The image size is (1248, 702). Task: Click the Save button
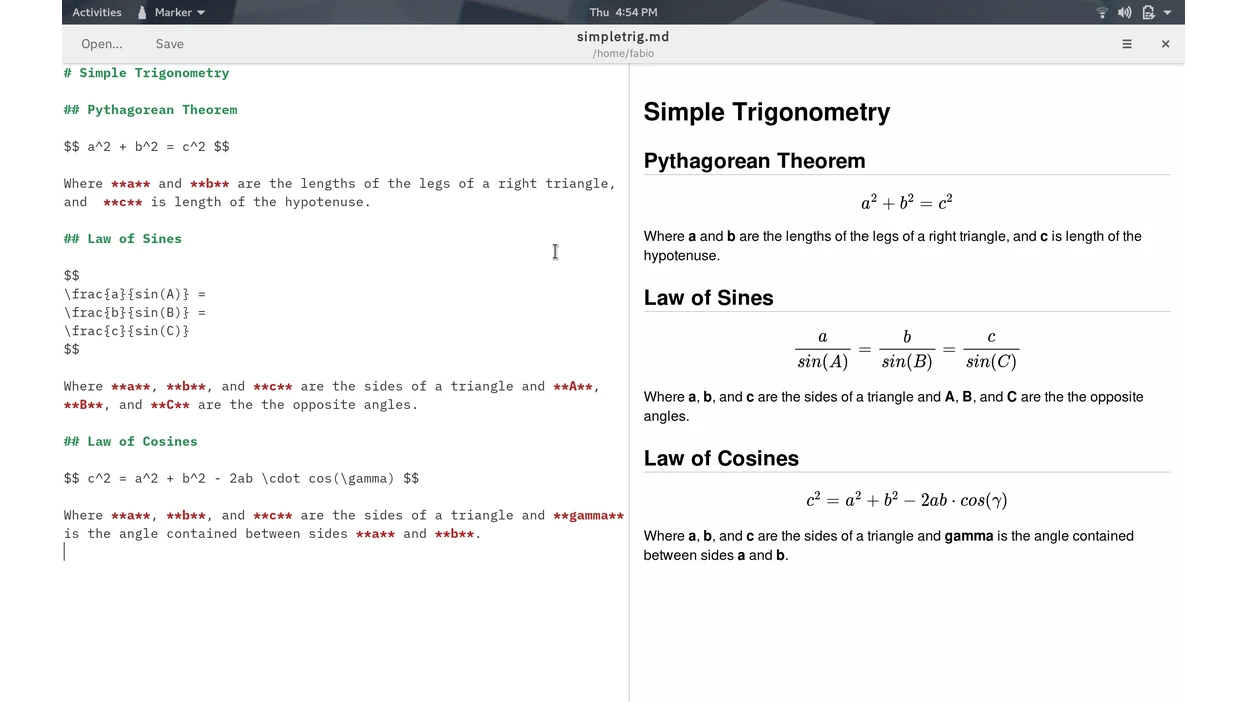[170, 44]
